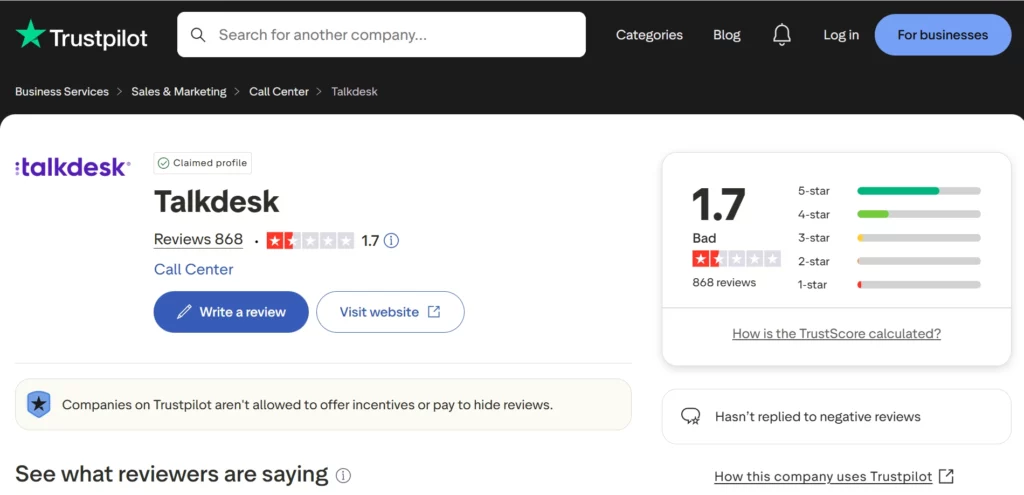Click the Talkdesk company logo
Image resolution: width=1024 pixels, height=495 pixels.
click(x=72, y=168)
